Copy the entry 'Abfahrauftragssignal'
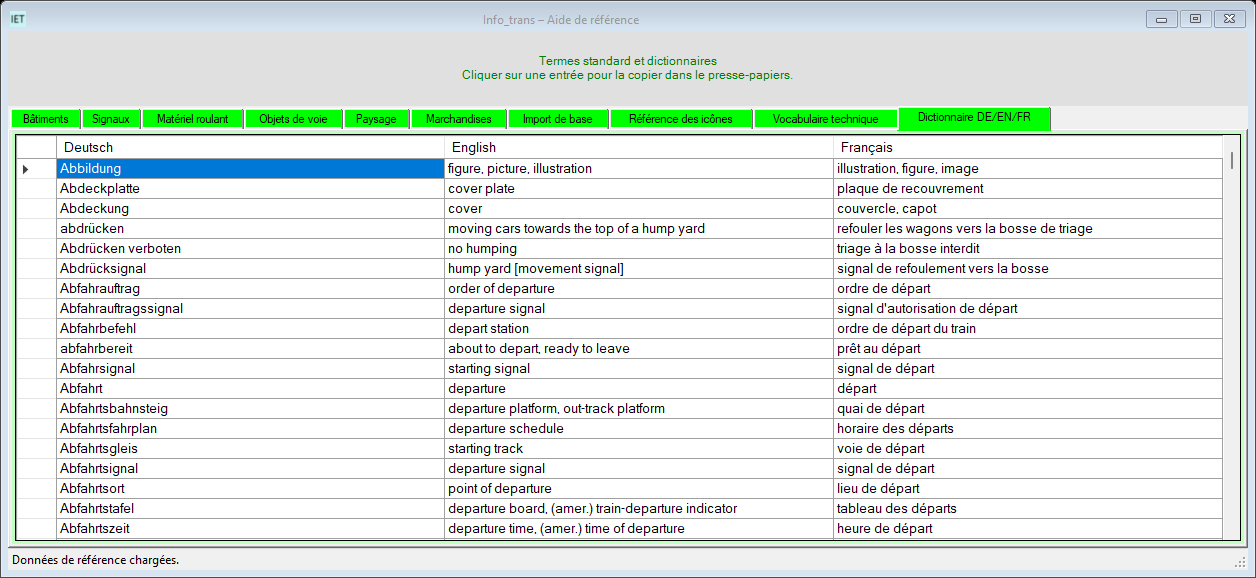Image resolution: width=1256 pixels, height=578 pixels. pos(250,309)
